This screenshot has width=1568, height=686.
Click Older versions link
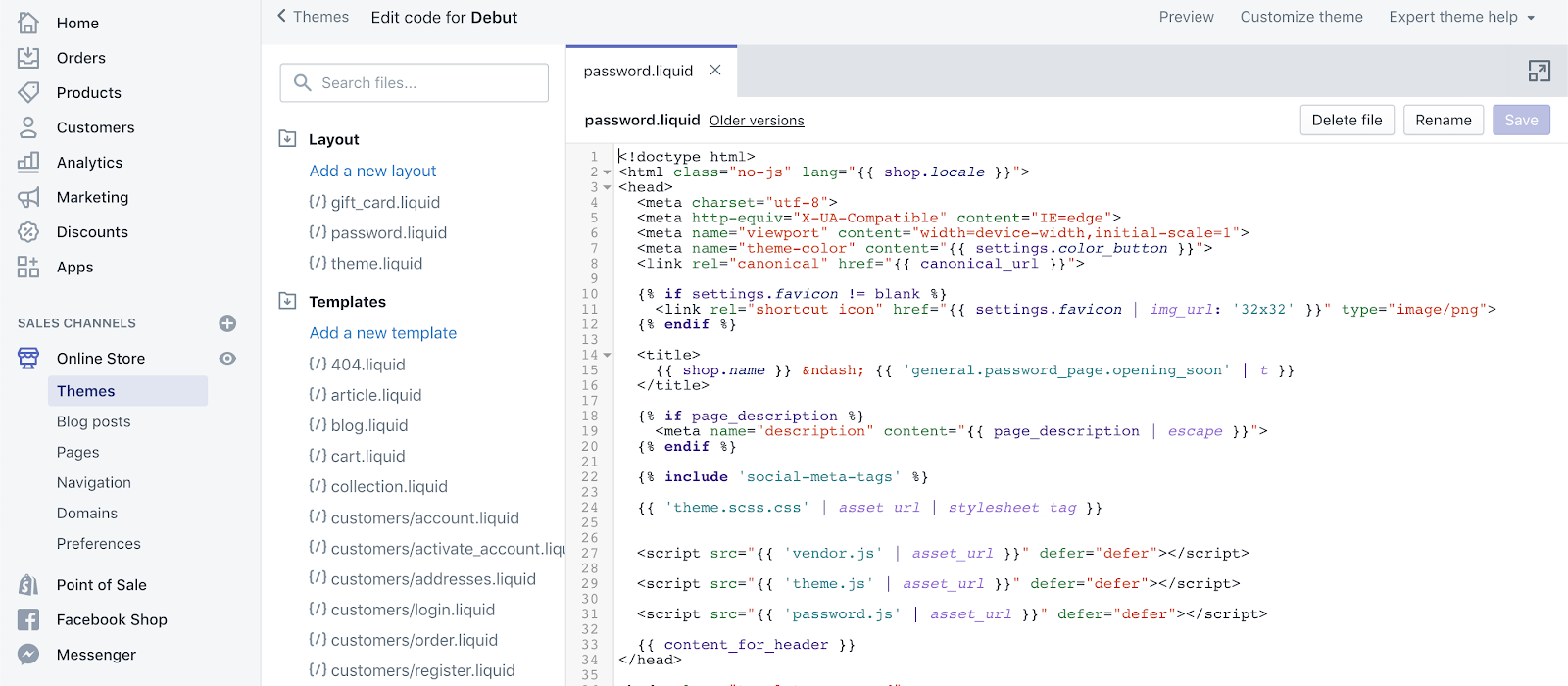[757, 121]
